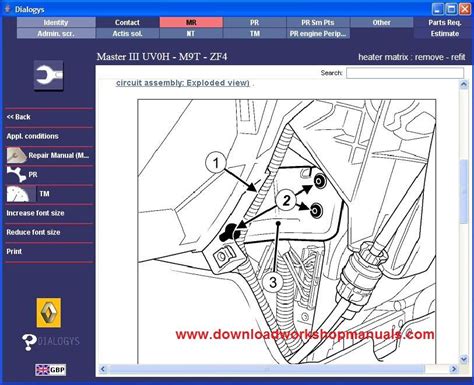Viewport: 474px width, 385px height.
Task: Click into the Search input field
Action: (405, 73)
